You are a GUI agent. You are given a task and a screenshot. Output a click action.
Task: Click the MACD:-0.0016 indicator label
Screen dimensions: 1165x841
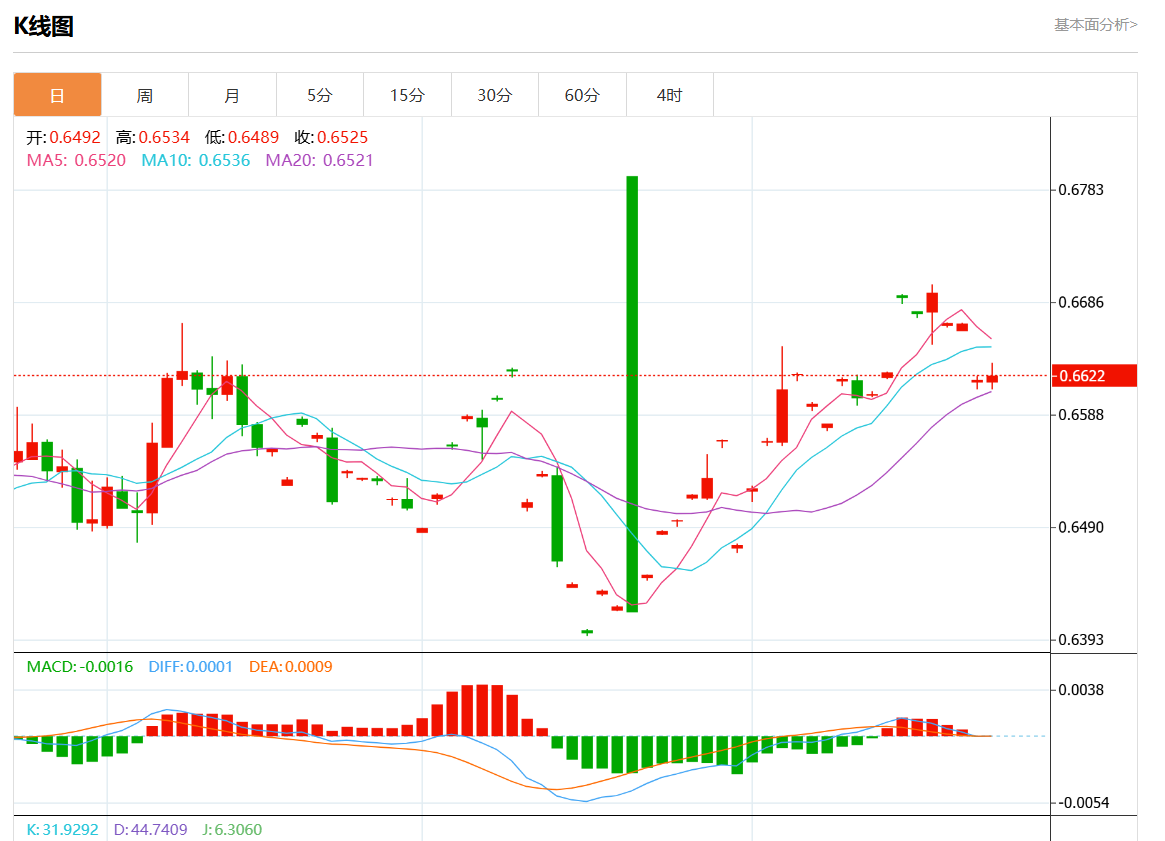point(80,667)
